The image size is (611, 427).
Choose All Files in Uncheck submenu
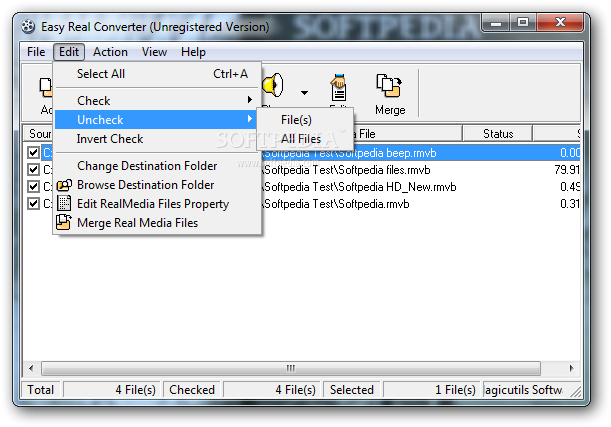305,139
